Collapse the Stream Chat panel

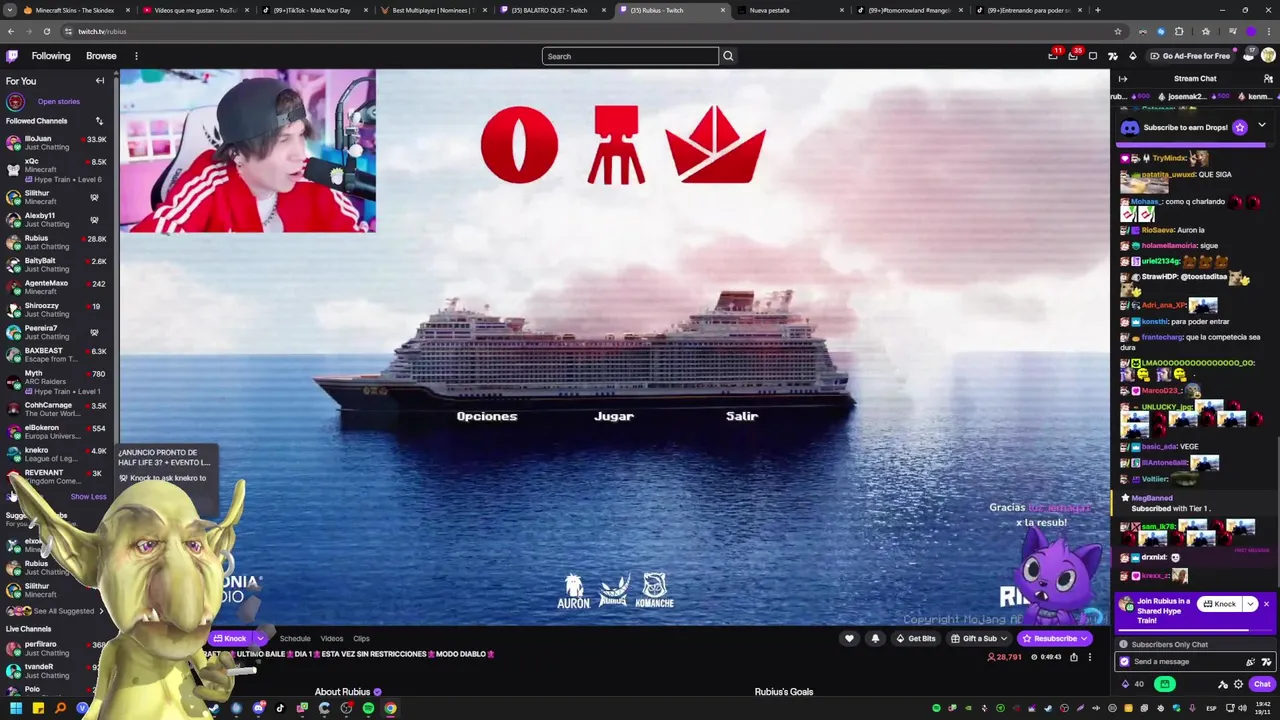click(x=1122, y=79)
